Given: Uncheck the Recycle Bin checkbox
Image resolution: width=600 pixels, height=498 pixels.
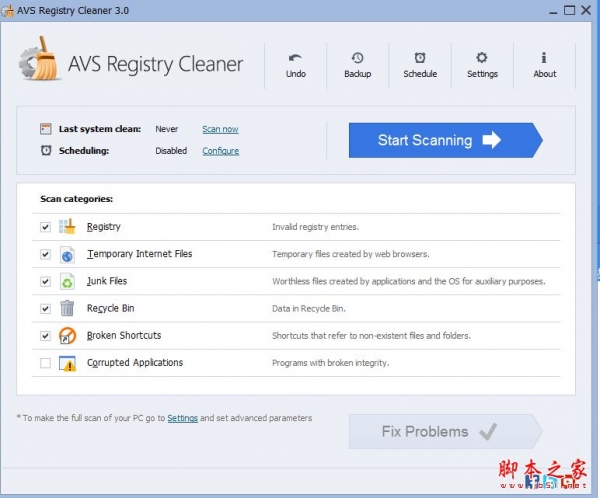Looking at the screenshot, I should 45,309.
